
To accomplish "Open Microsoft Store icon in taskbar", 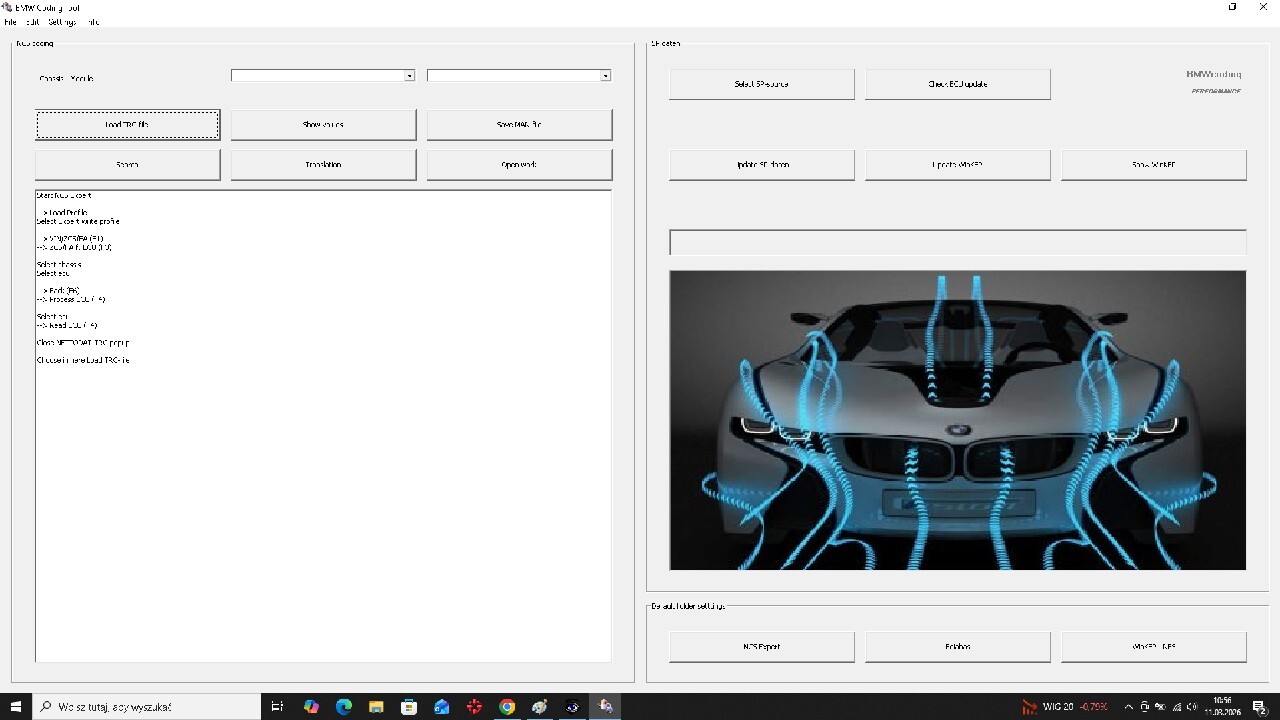I will 409,707.
